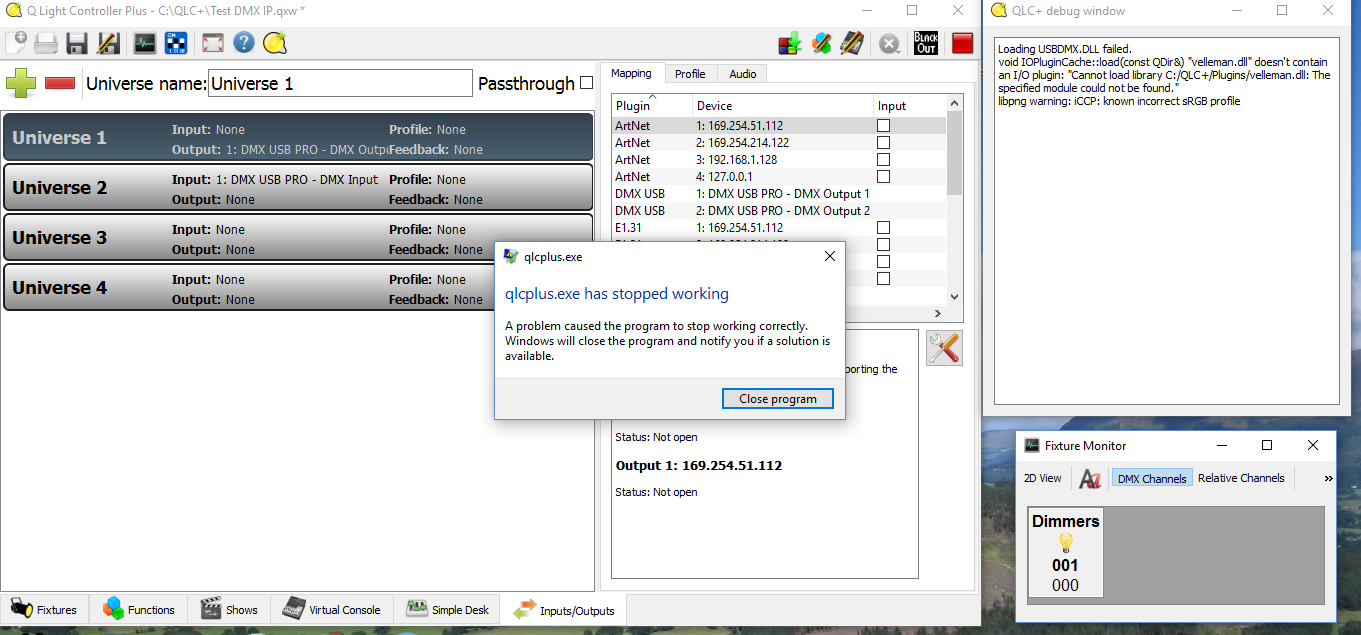Open a workspace file from toolbar
Viewport: 1361px width, 635px height.
(x=46, y=43)
